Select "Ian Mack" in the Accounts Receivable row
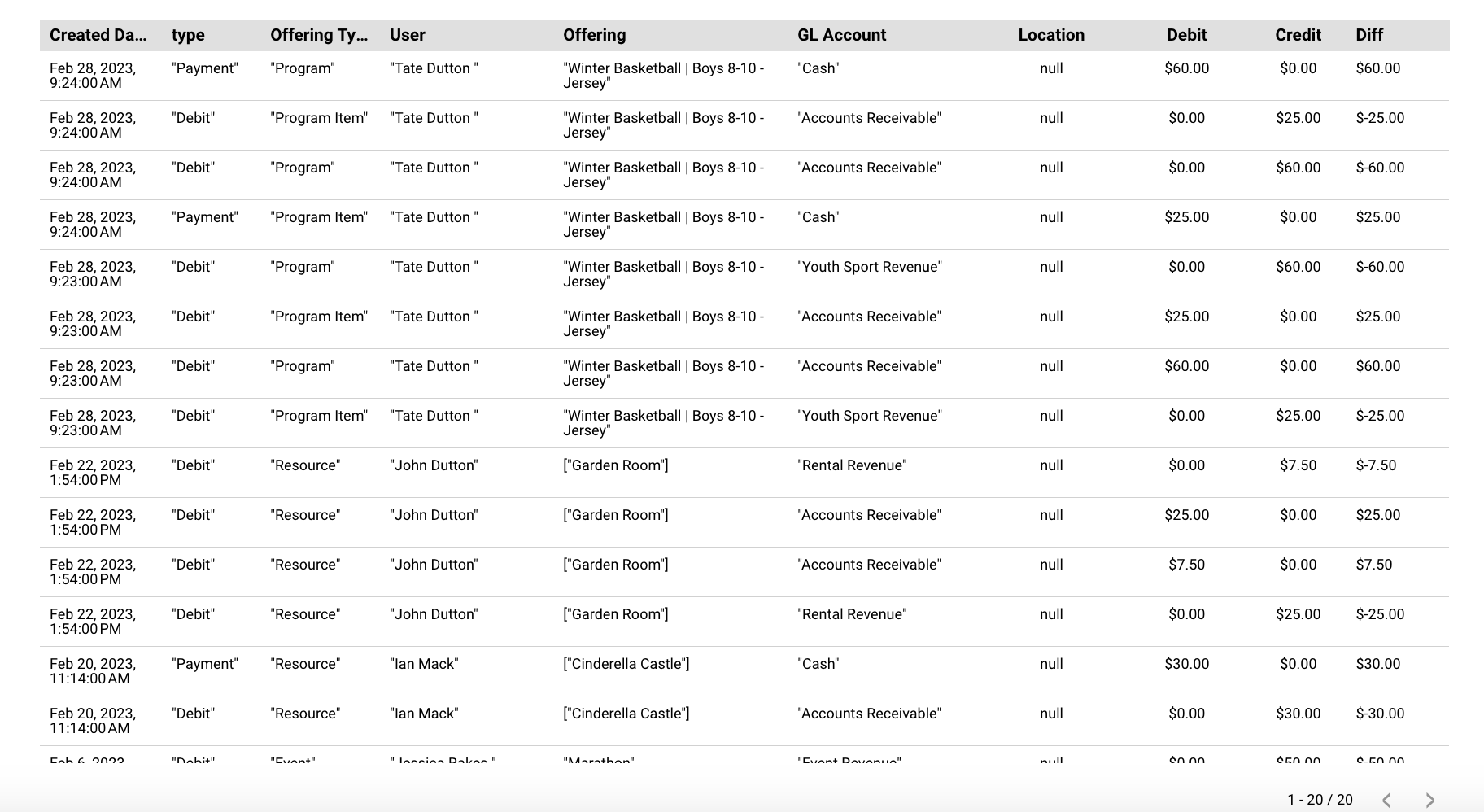 pos(424,714)
